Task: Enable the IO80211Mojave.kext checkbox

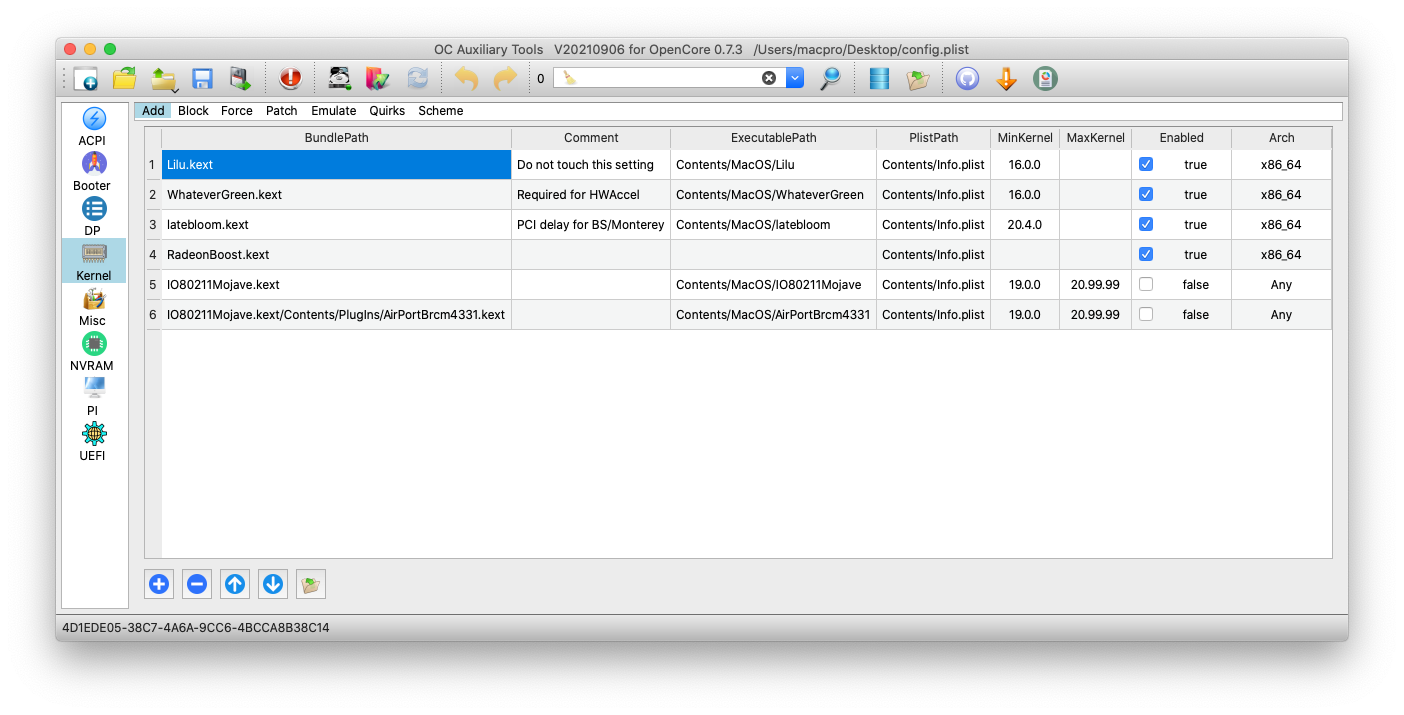Action: click(1146, 284)
